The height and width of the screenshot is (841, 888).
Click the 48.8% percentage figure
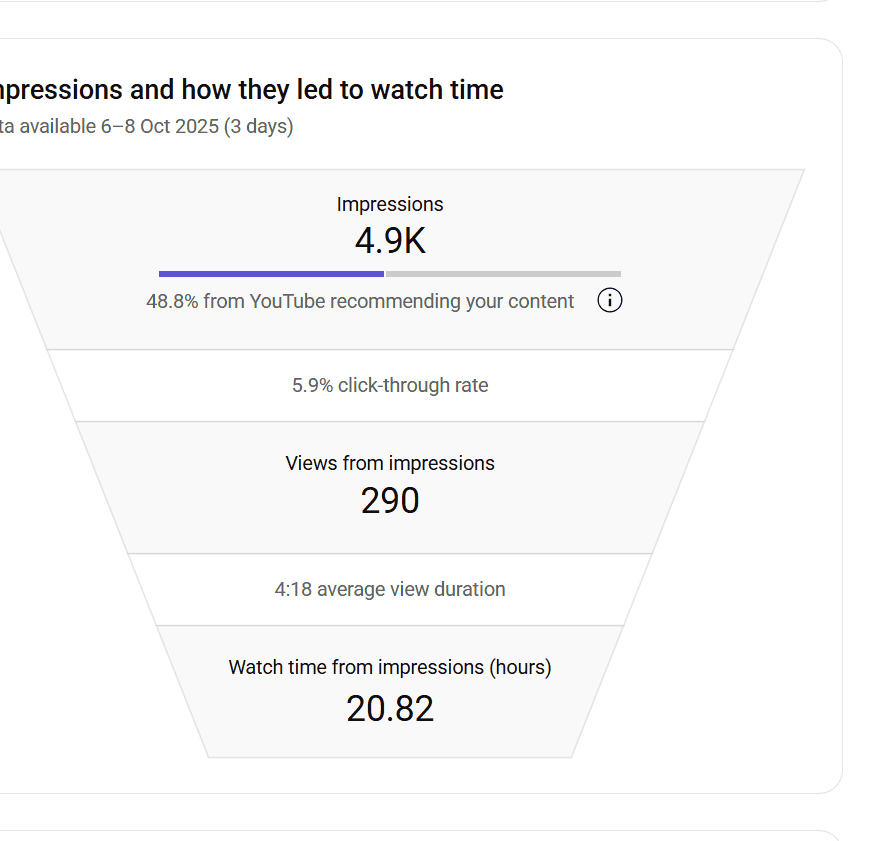(172, 301)
